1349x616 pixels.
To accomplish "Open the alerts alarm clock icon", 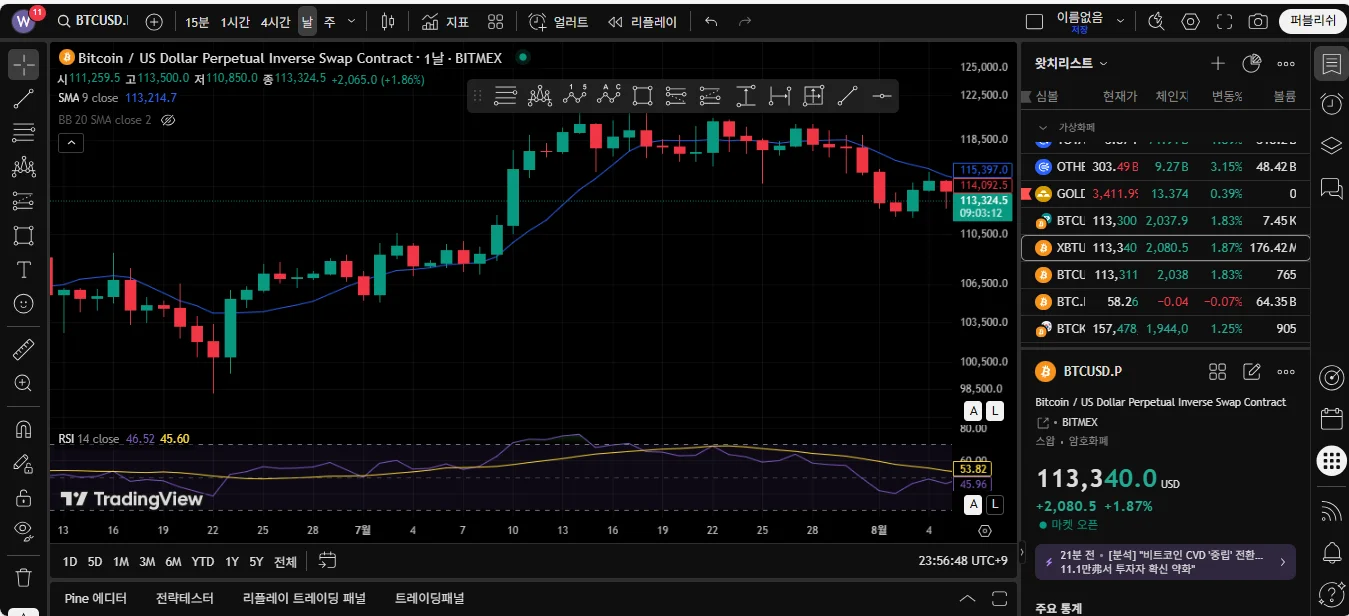I will tap(1331, 104).
